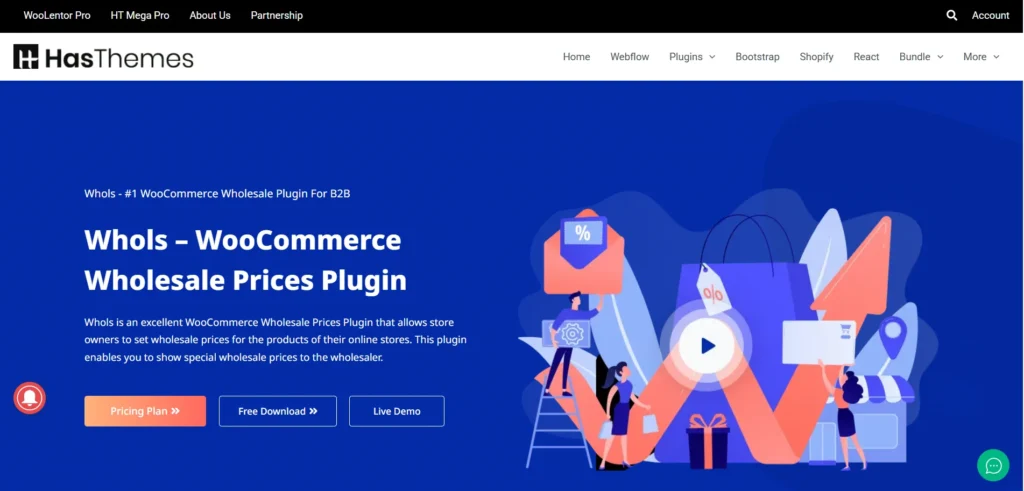Open the green chat bubble widget
Image resolution: width=1024 pixels, height=491 pixels.
[x=993, y=466]
